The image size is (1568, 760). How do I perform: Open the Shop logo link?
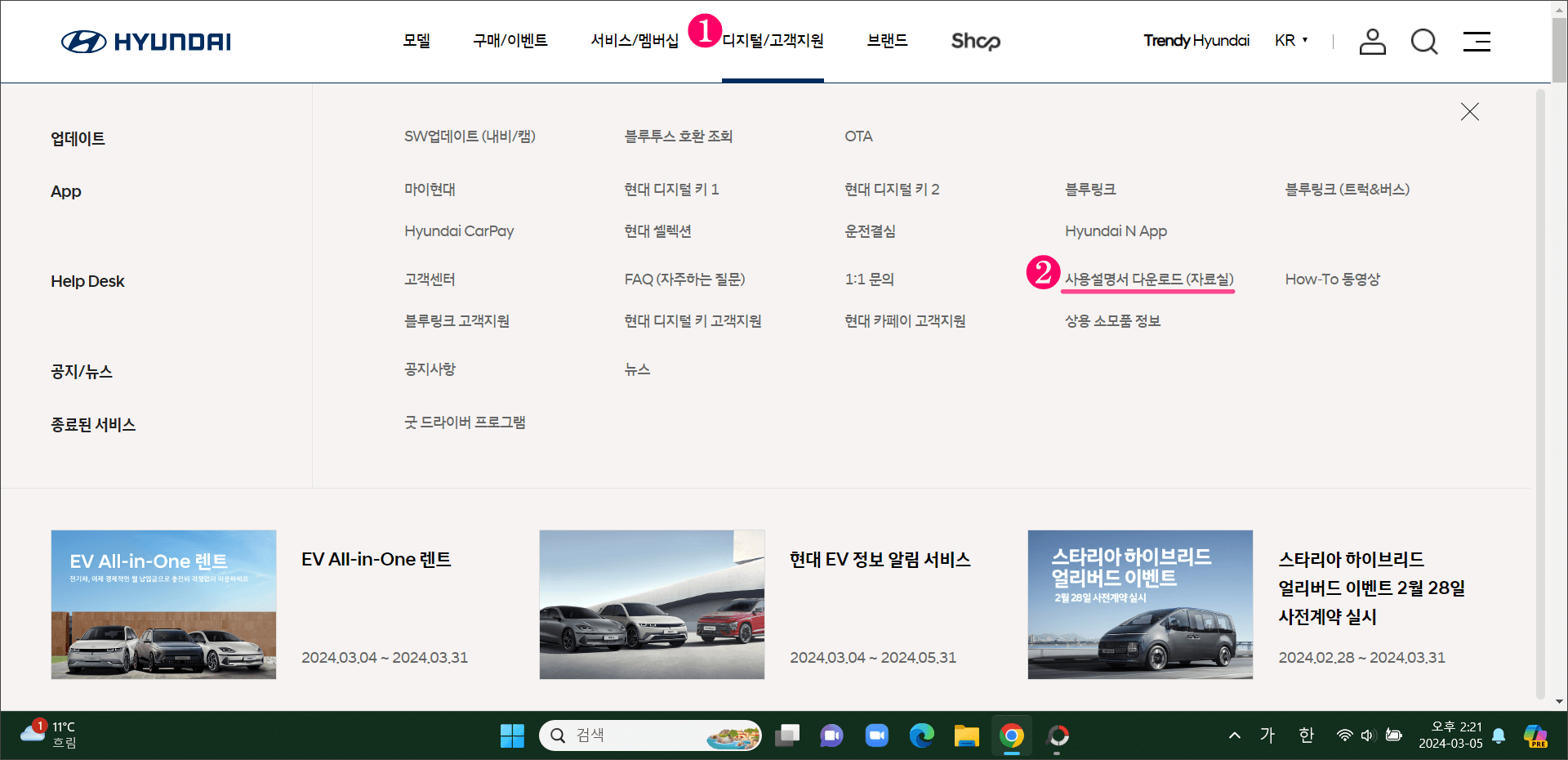[x=976, y=41]
